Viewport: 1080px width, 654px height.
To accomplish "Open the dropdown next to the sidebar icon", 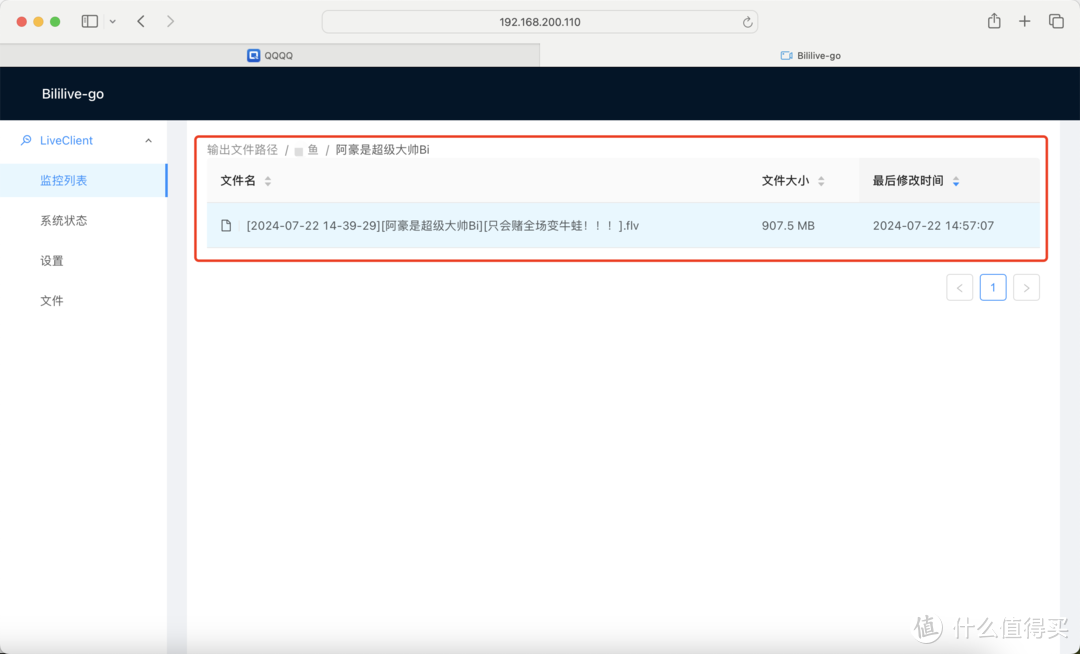I will point(110,20).
